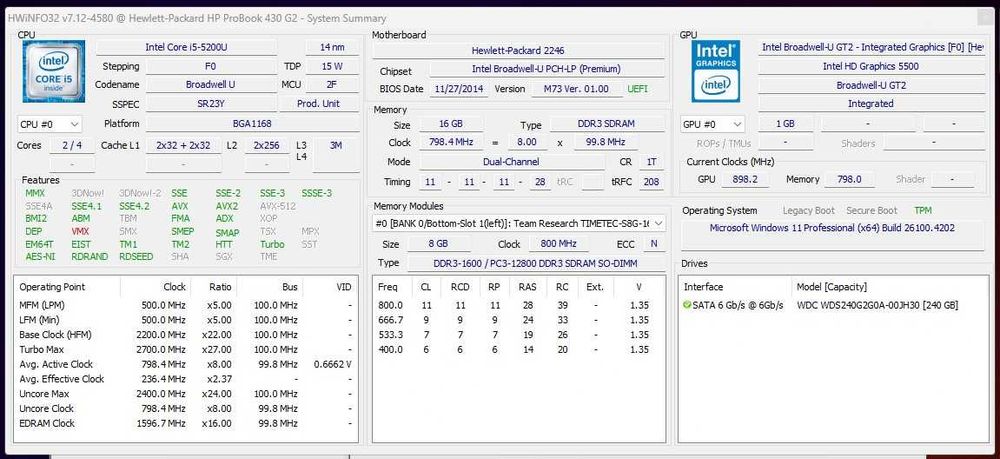Click the ECC N value
The height and width of the screenshot is (459, 1000).
pyautogui.click(x=654, y=244)
